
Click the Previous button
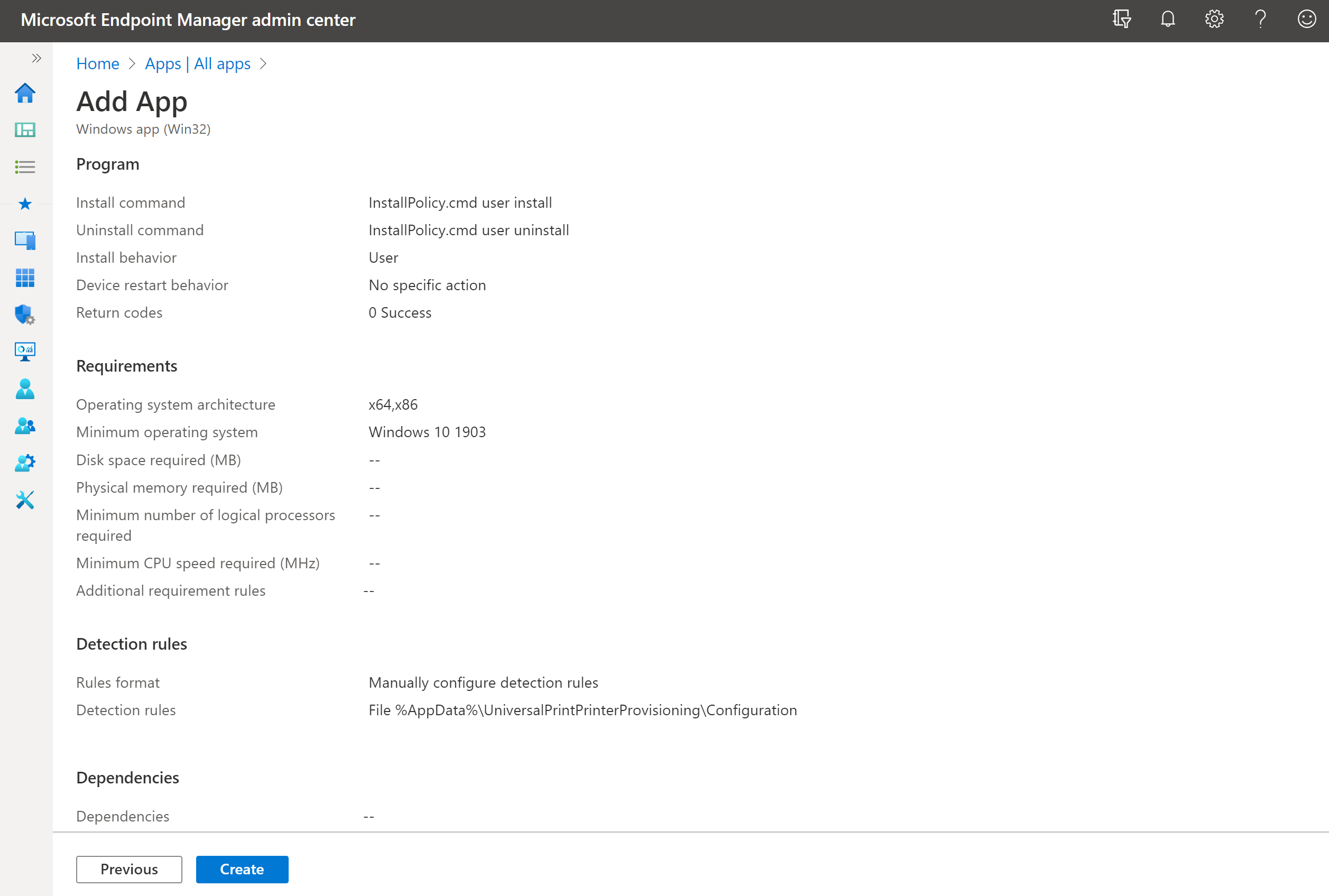coord(129,869)
